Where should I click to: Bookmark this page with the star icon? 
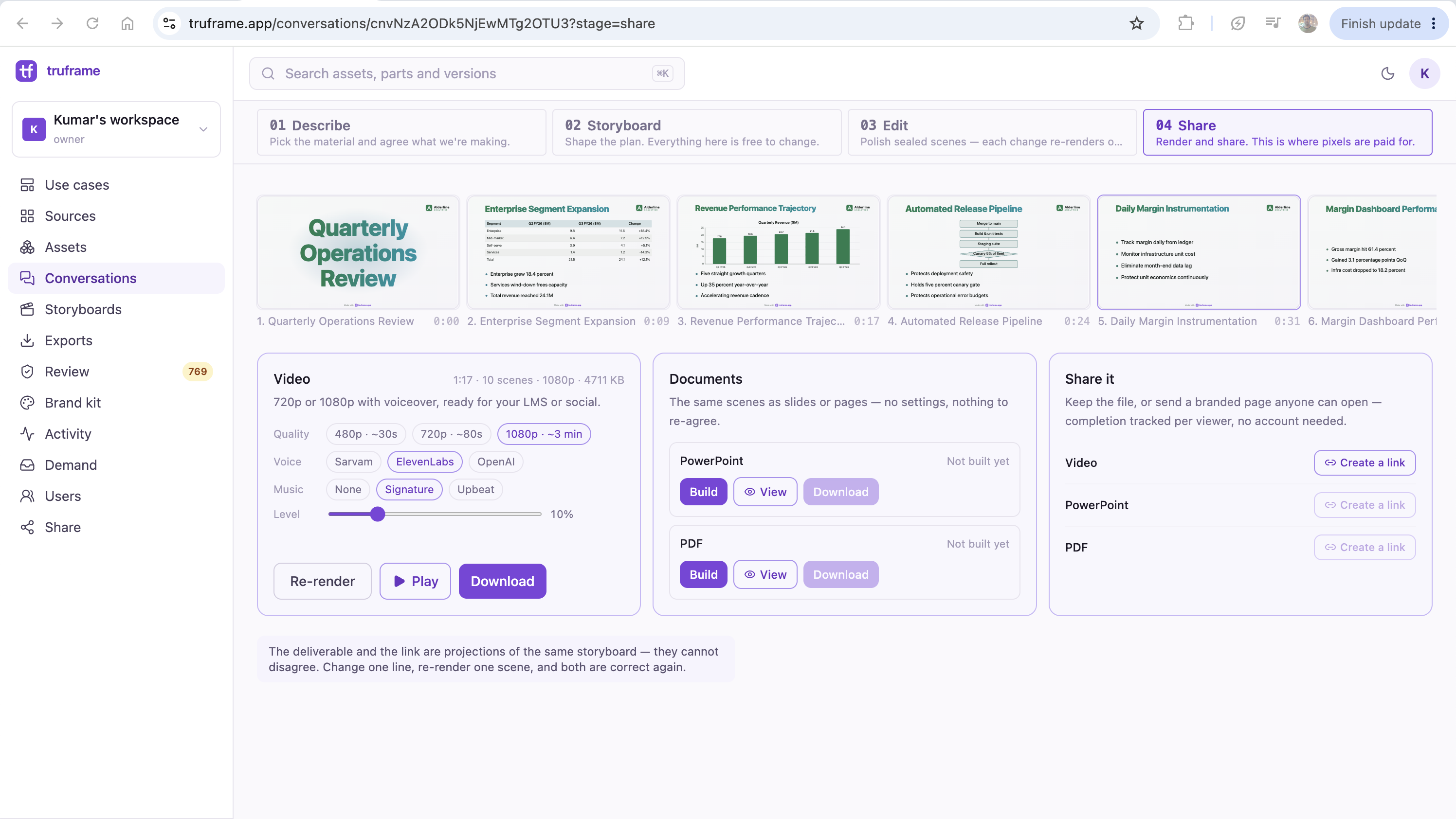tap(1137, 23)
